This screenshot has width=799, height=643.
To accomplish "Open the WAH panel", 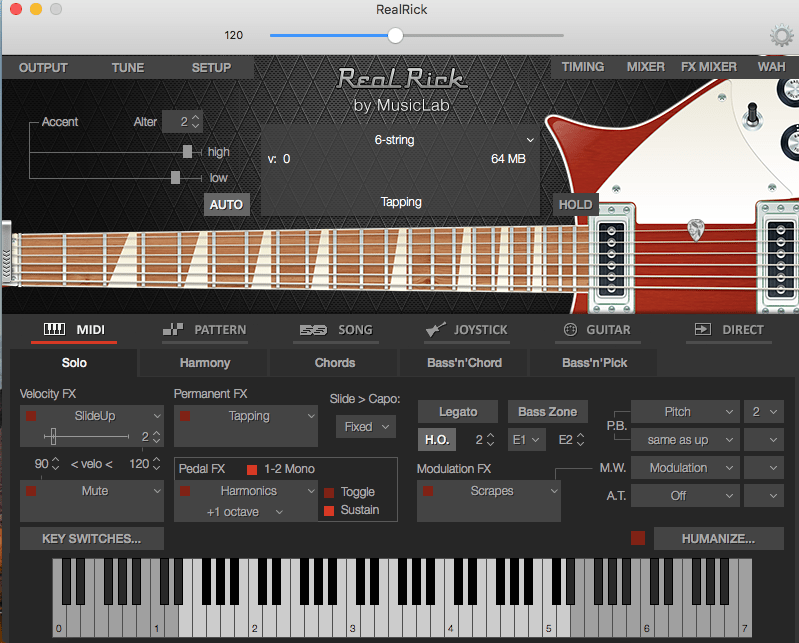I will (771, 67).
